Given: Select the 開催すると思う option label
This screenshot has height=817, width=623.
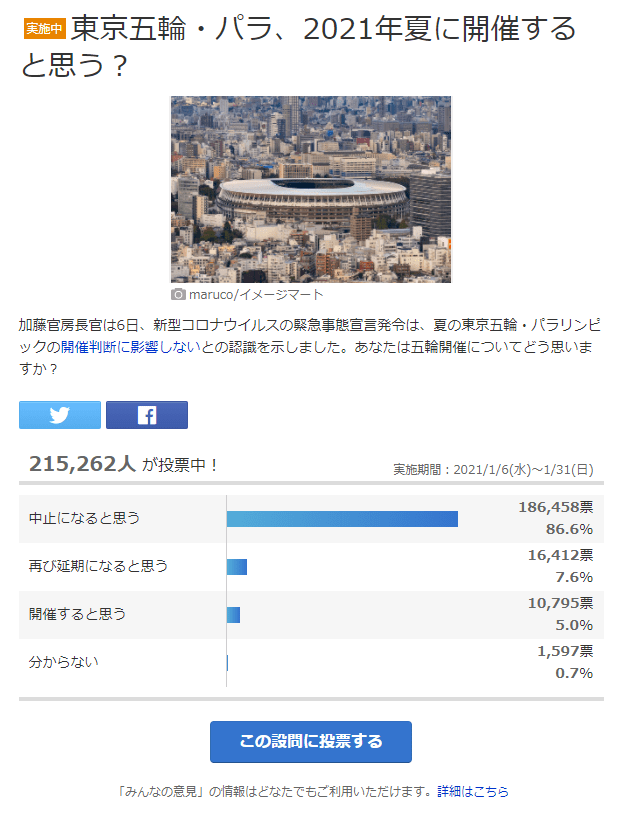Looking at the screenshot, I should (x=78, y=614).
